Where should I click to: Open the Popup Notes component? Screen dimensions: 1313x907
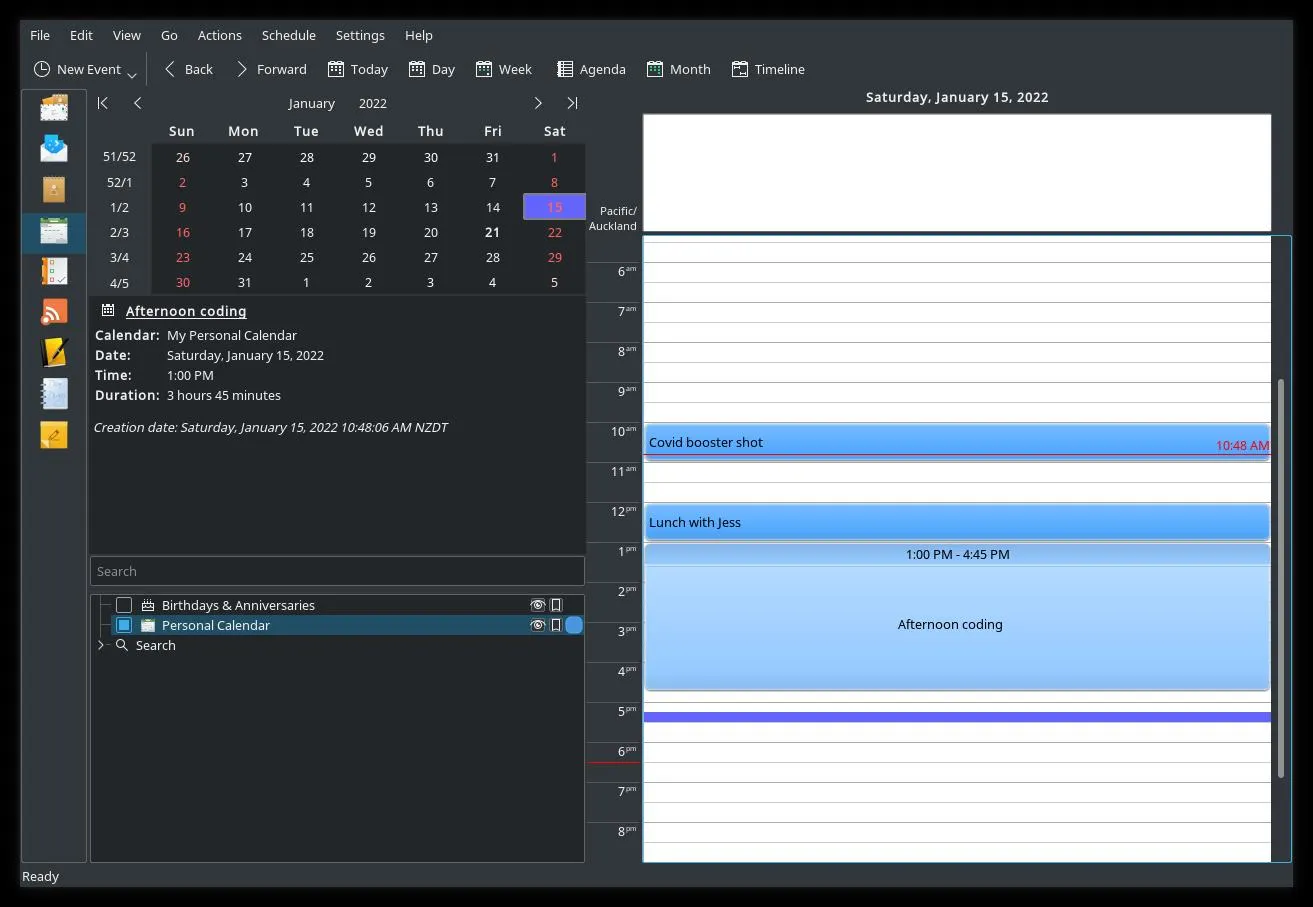pyautogui.click(x=52, y=434)
